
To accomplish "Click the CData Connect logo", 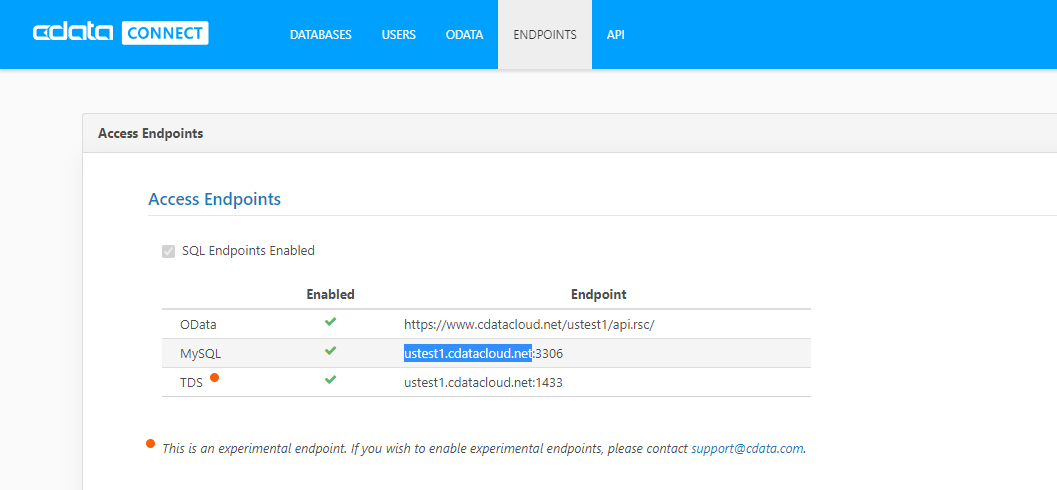I will pos(121,33).
